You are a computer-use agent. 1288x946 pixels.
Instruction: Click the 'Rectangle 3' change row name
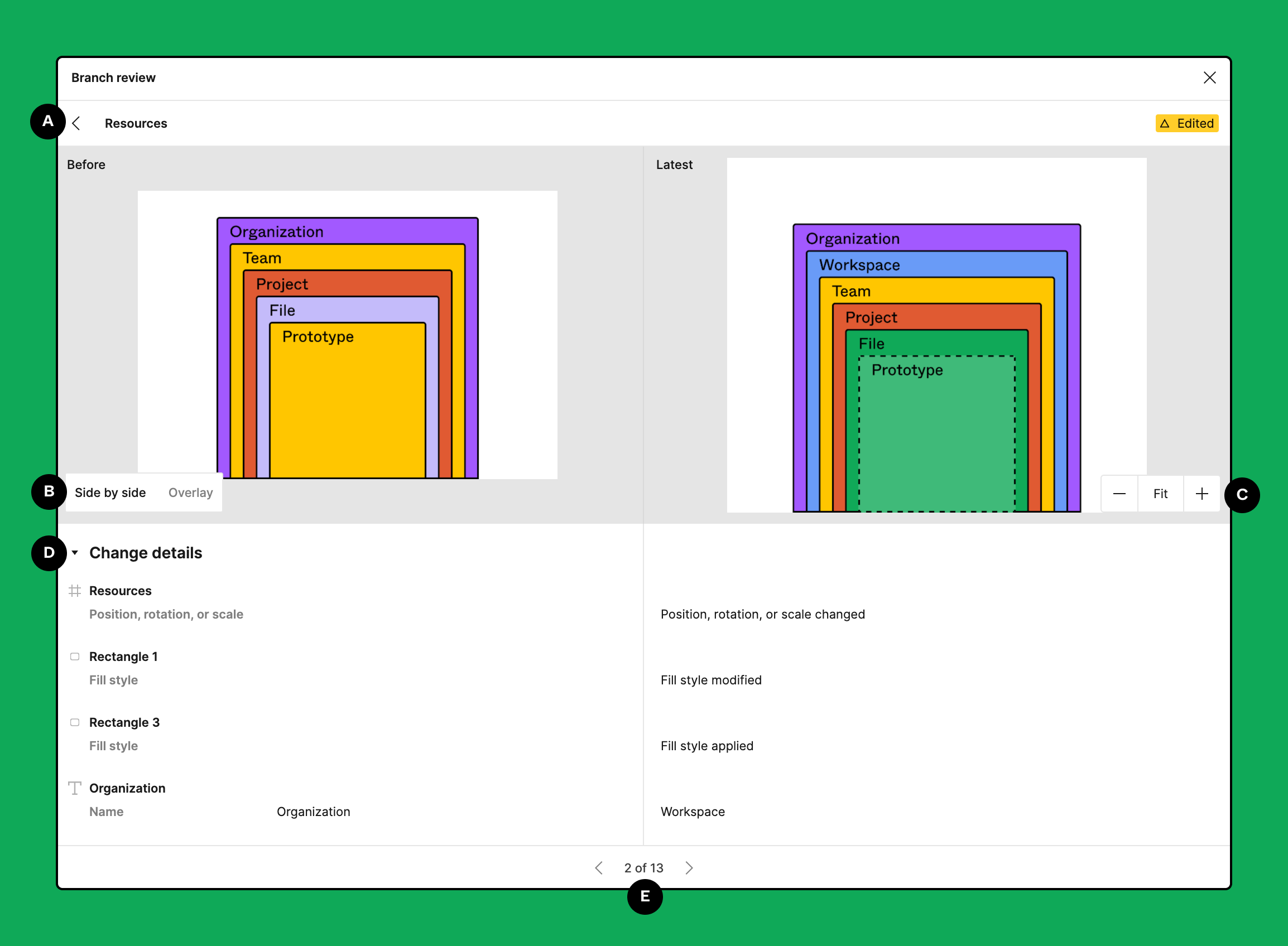coord(124,722)
